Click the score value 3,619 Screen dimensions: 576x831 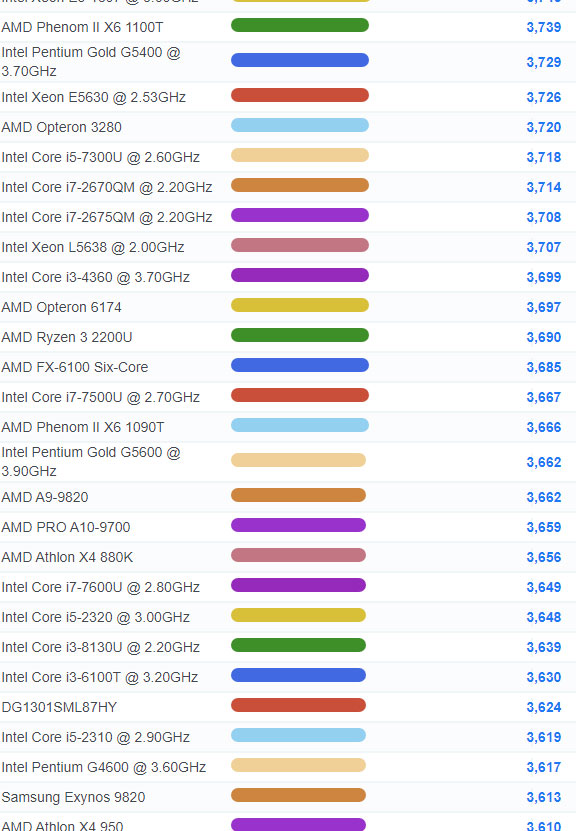[544, 737]
